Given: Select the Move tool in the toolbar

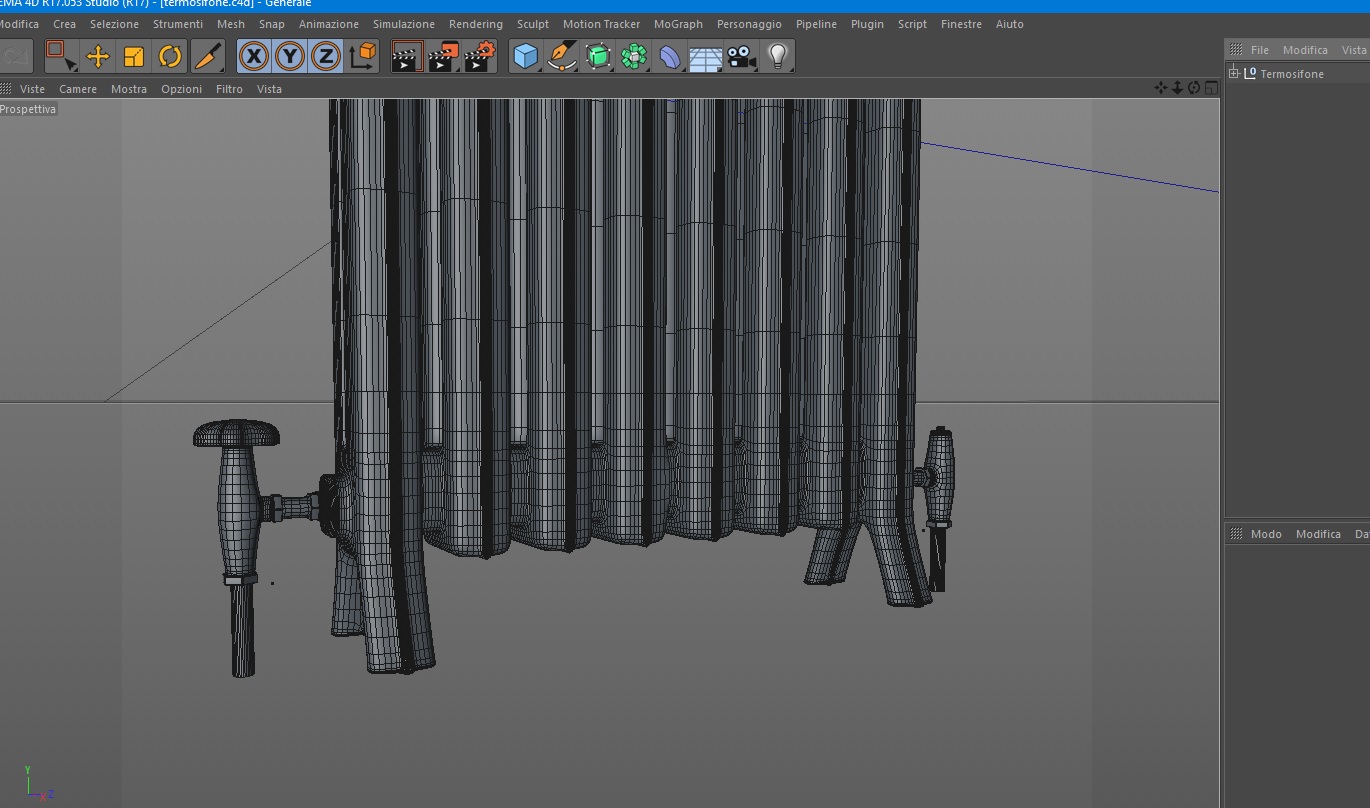Looking at the screenshot, I should coord(98,56).
